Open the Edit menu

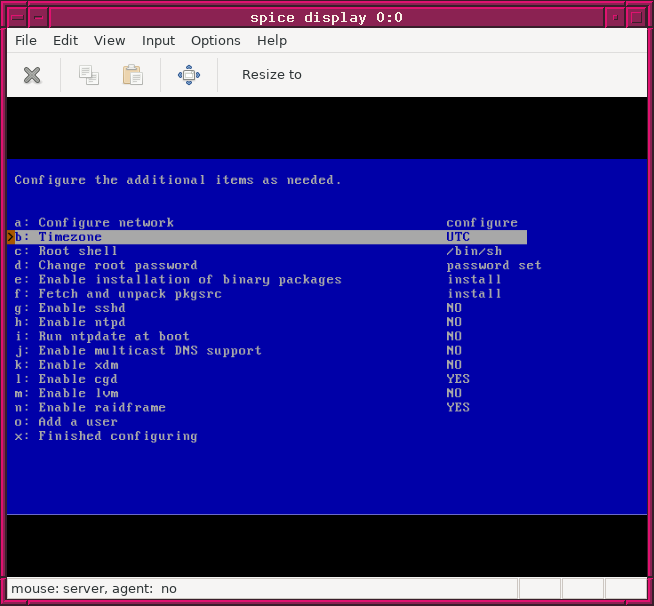(65, 41)
